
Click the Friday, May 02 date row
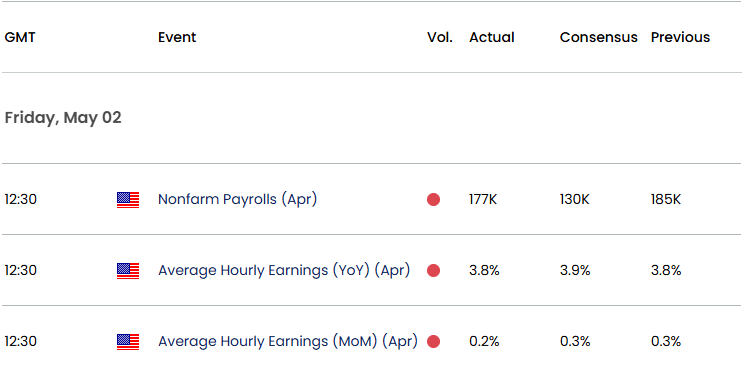coord(372,118)
